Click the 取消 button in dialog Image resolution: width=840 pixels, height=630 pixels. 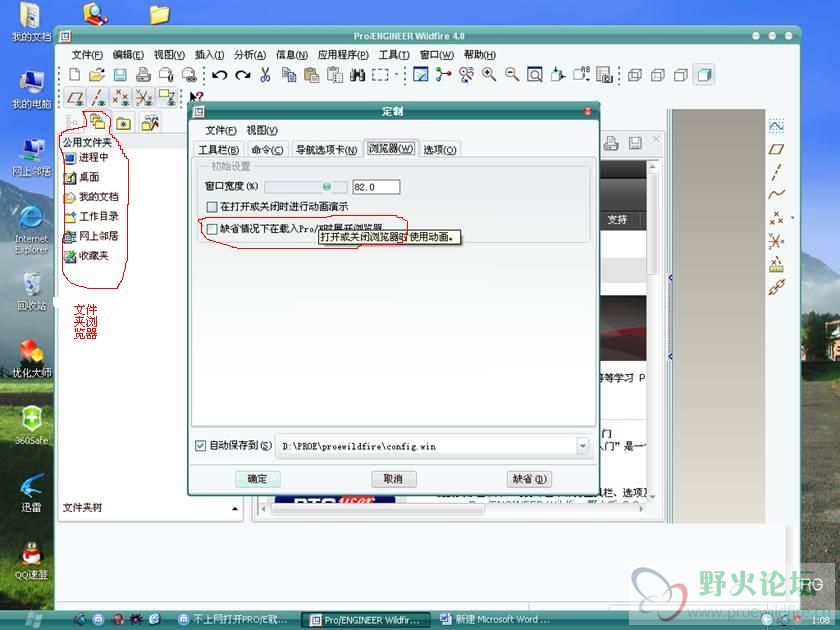[393, 479]
